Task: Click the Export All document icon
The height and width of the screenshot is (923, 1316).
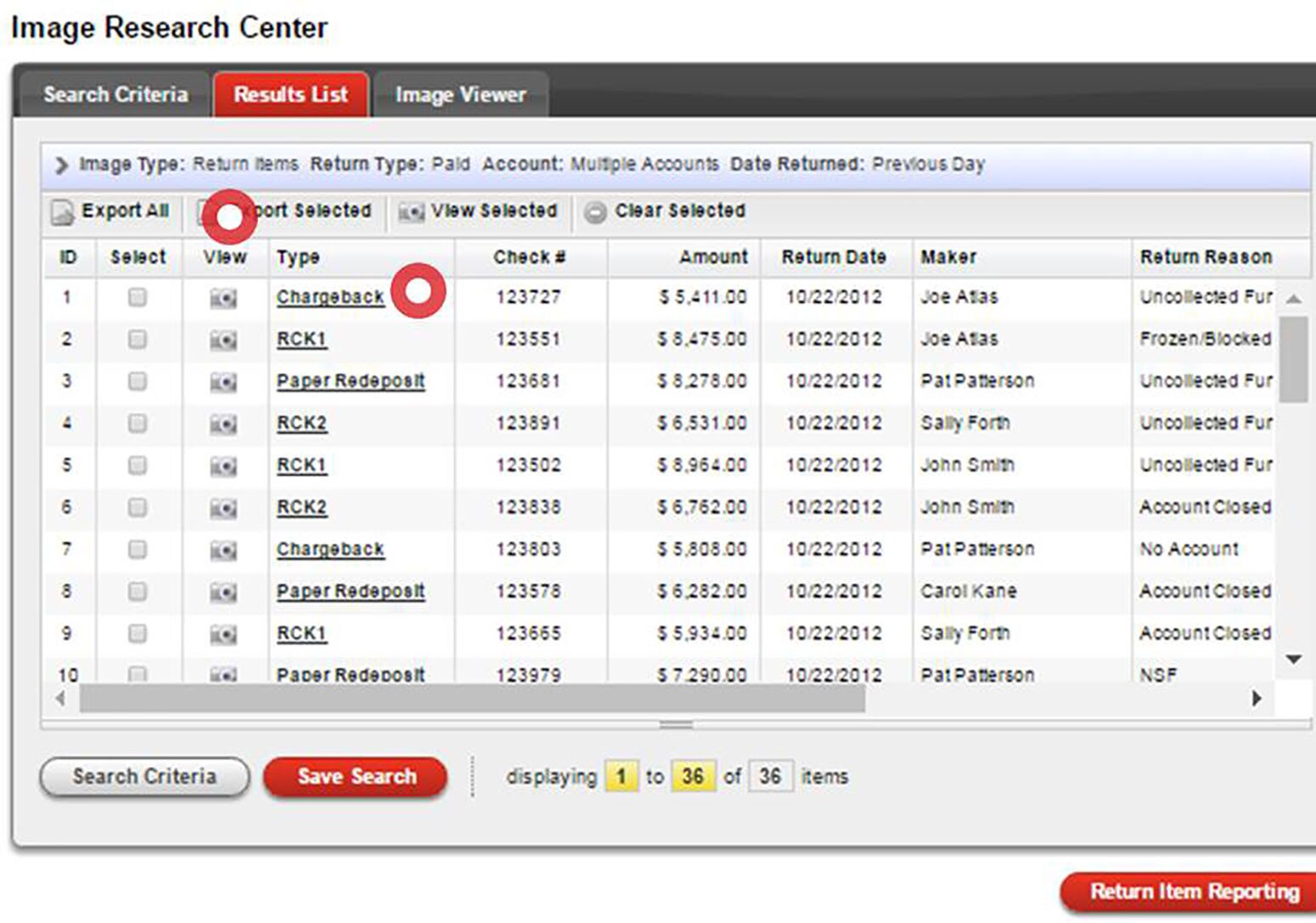Action: pos(62,212)
